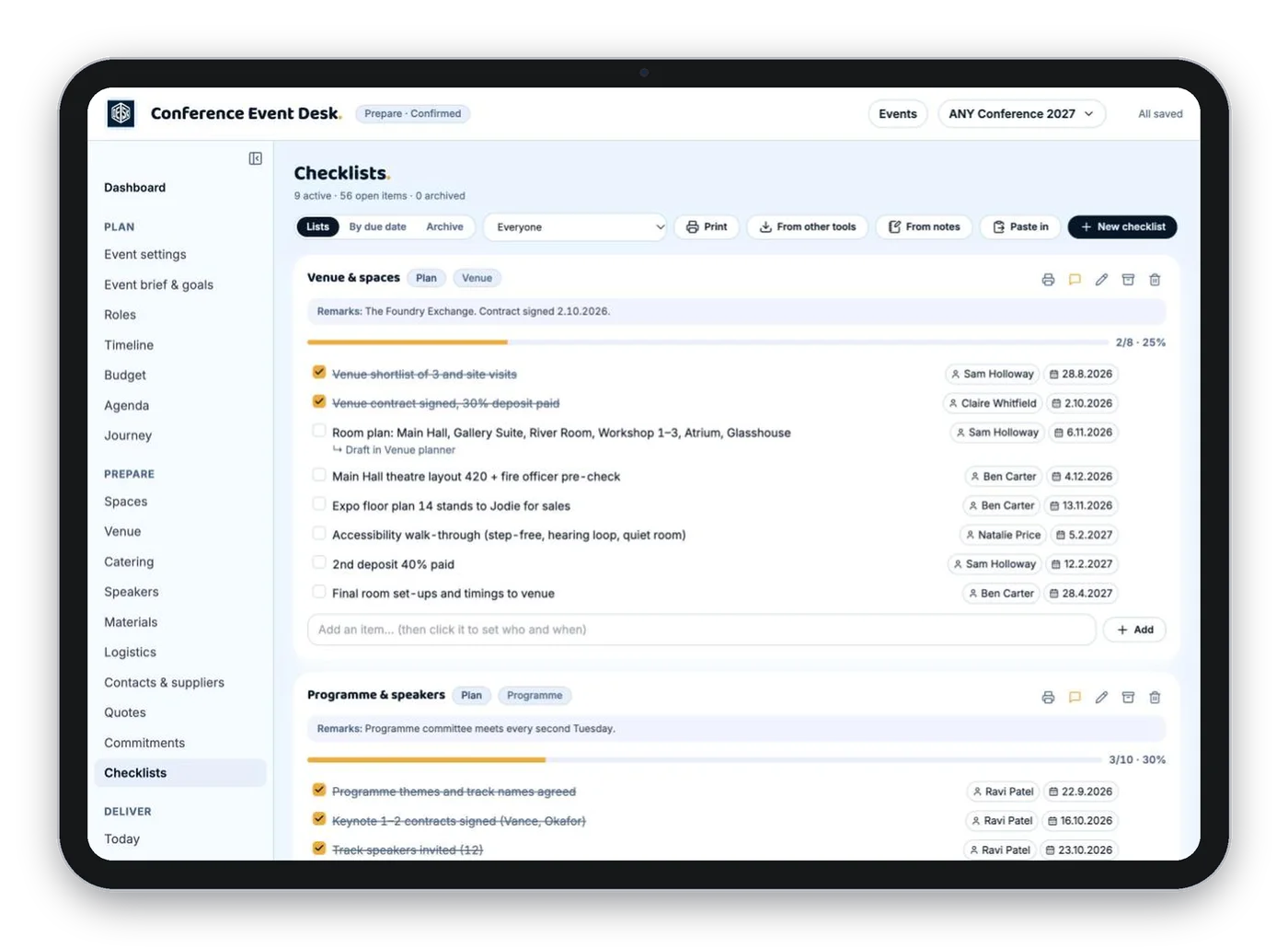Switch to the By due date view
This screenshot has height=948, width=1288.
click(377, 226)
